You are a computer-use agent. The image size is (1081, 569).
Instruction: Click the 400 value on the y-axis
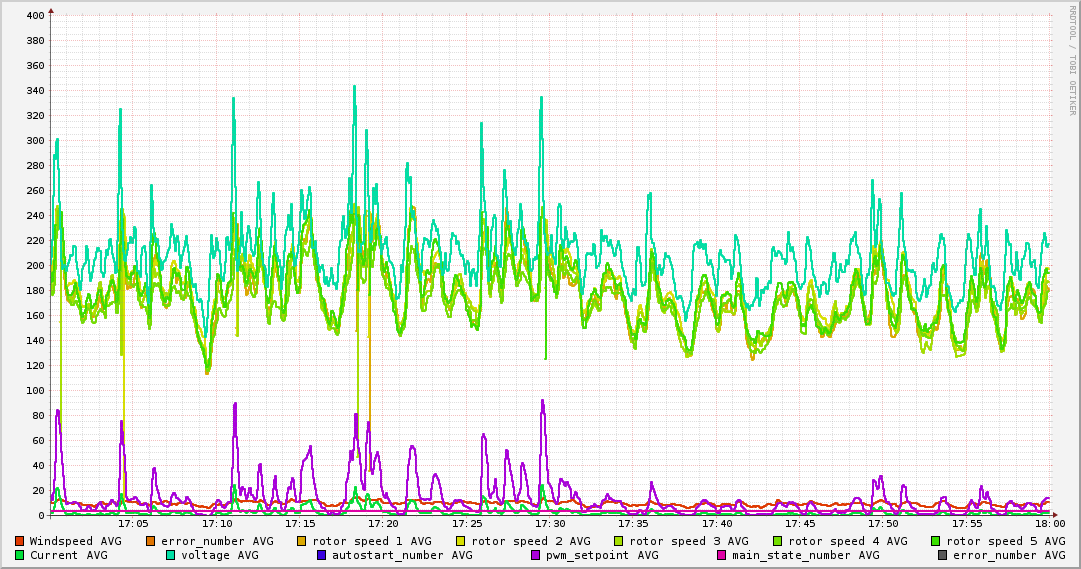coord(33,16)
